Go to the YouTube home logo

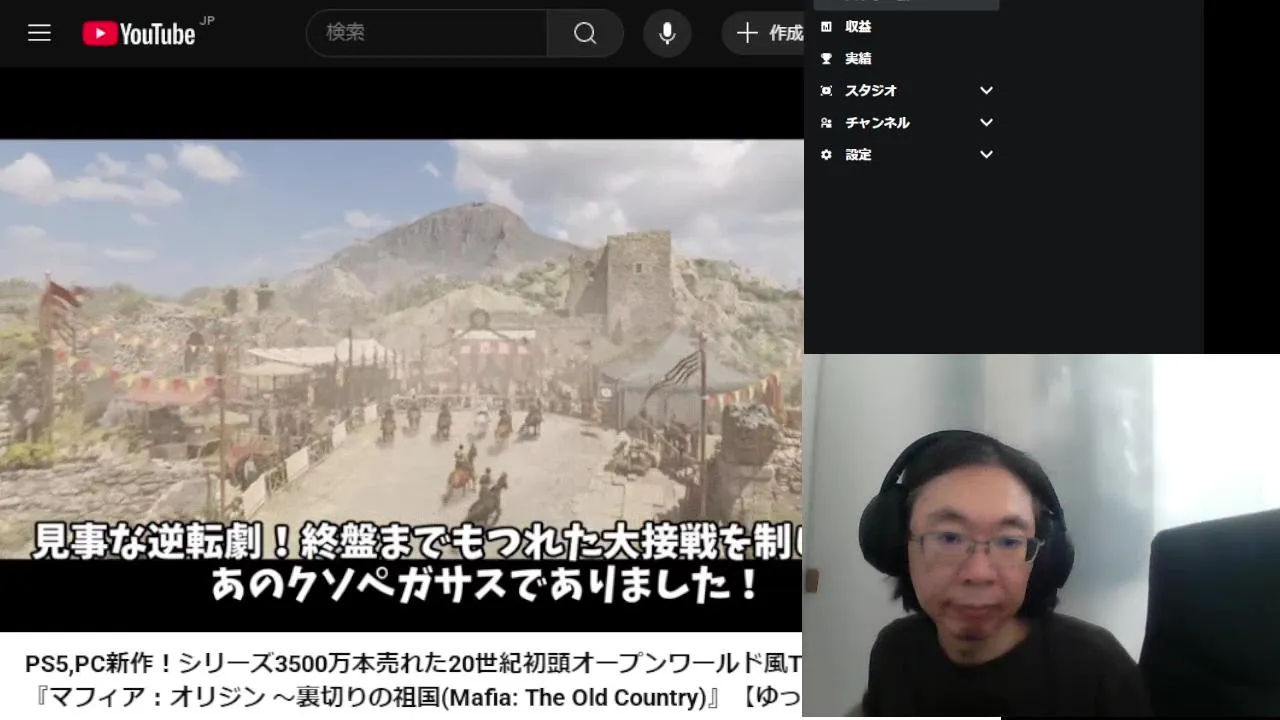(x=139, y=33)
